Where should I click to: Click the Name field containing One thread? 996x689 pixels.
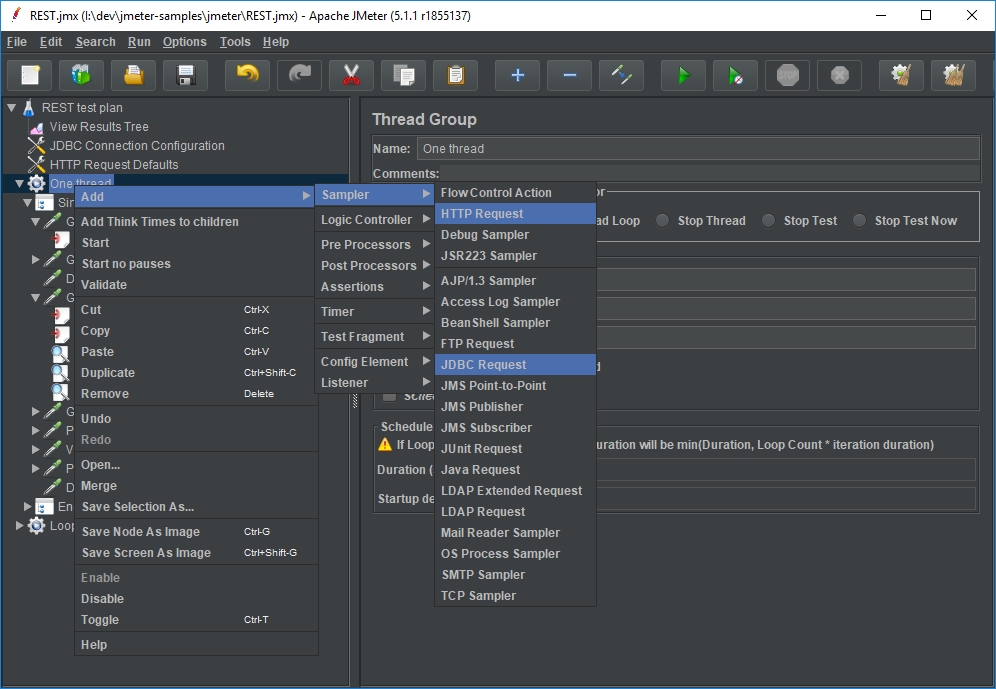tap(697, 149)
